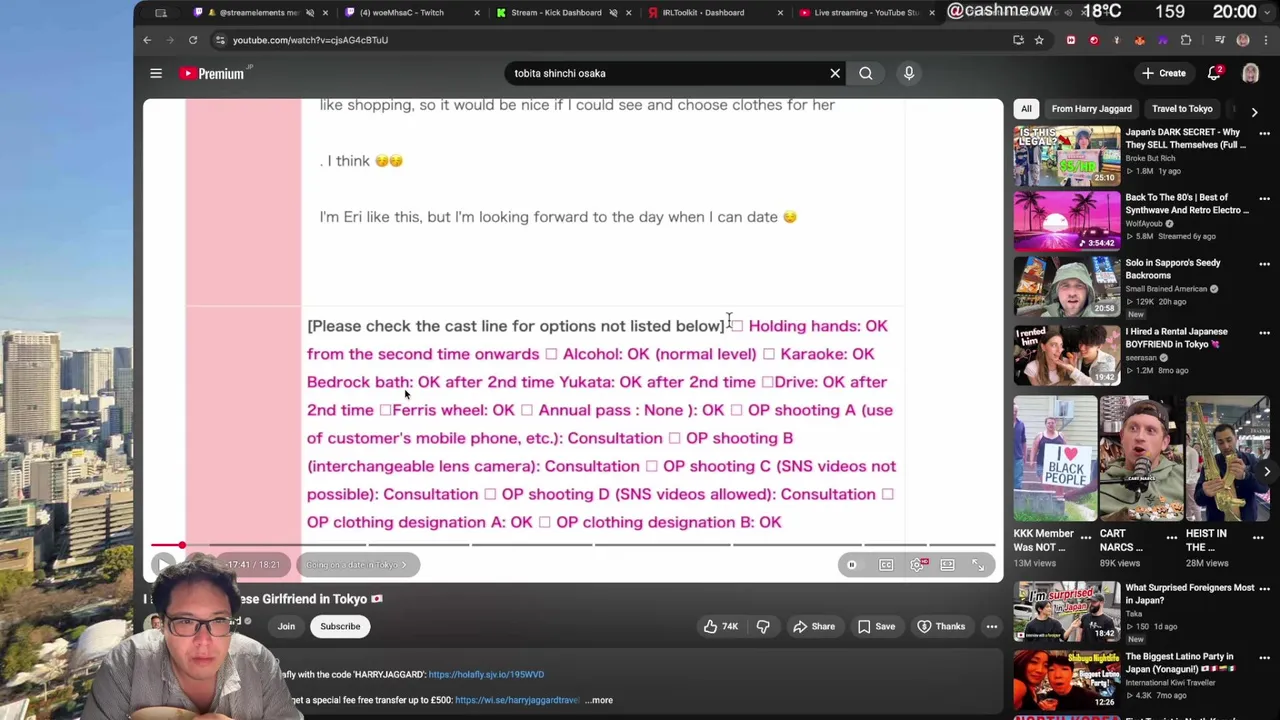Bookmark this page with the star icon
The width and height of the screenshot is (1280, 720).
pos(1039,40)
